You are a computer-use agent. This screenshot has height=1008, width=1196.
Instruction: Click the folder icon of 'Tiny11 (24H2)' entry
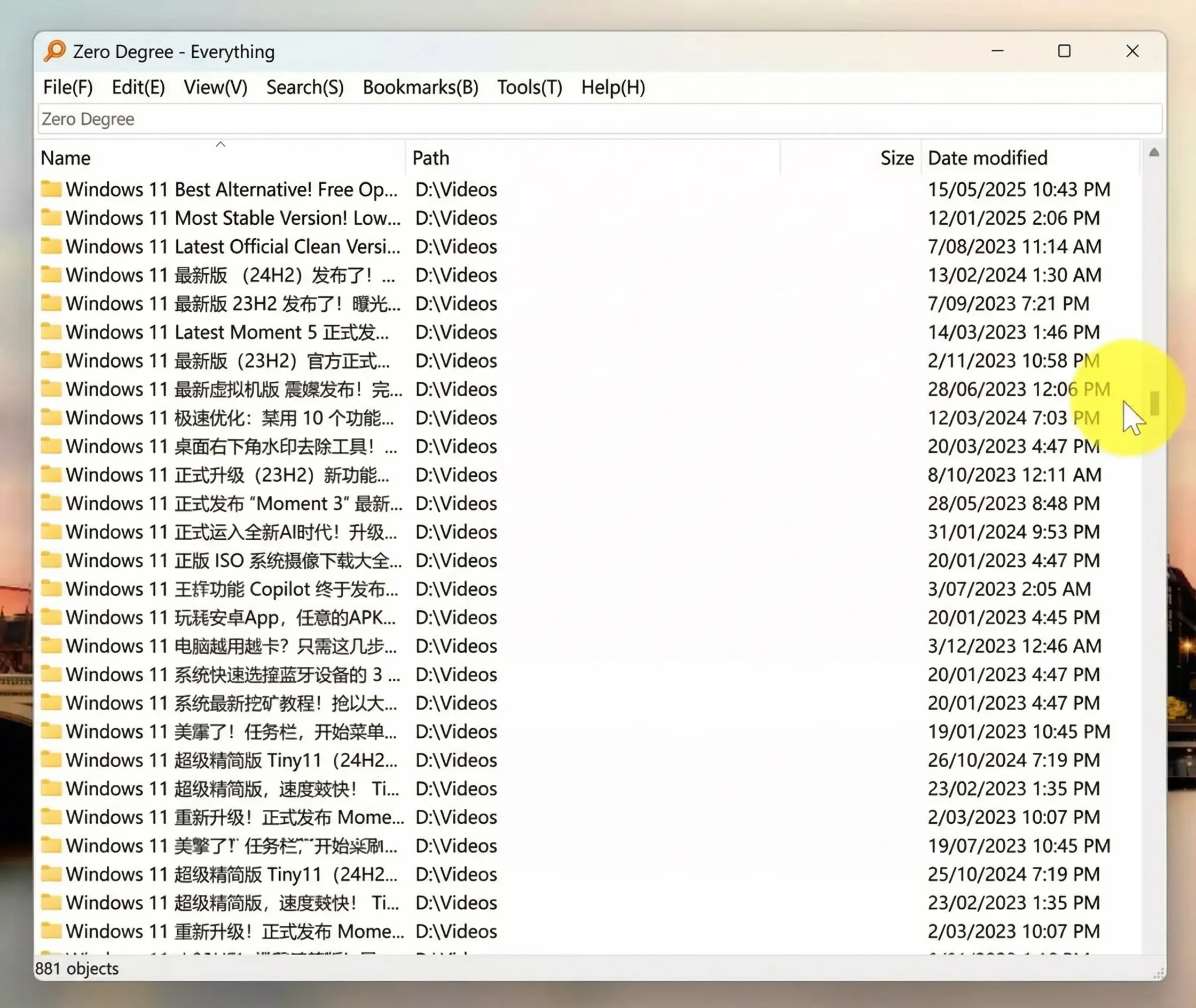(51, 760)
